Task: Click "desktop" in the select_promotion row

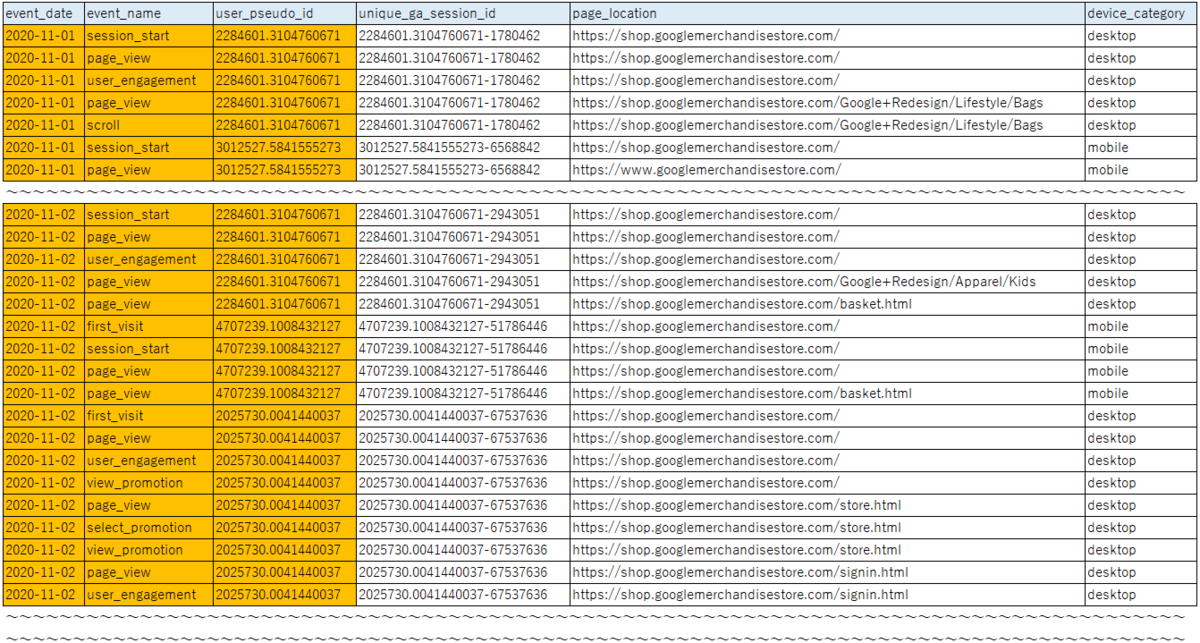Action: (1141, 528)
